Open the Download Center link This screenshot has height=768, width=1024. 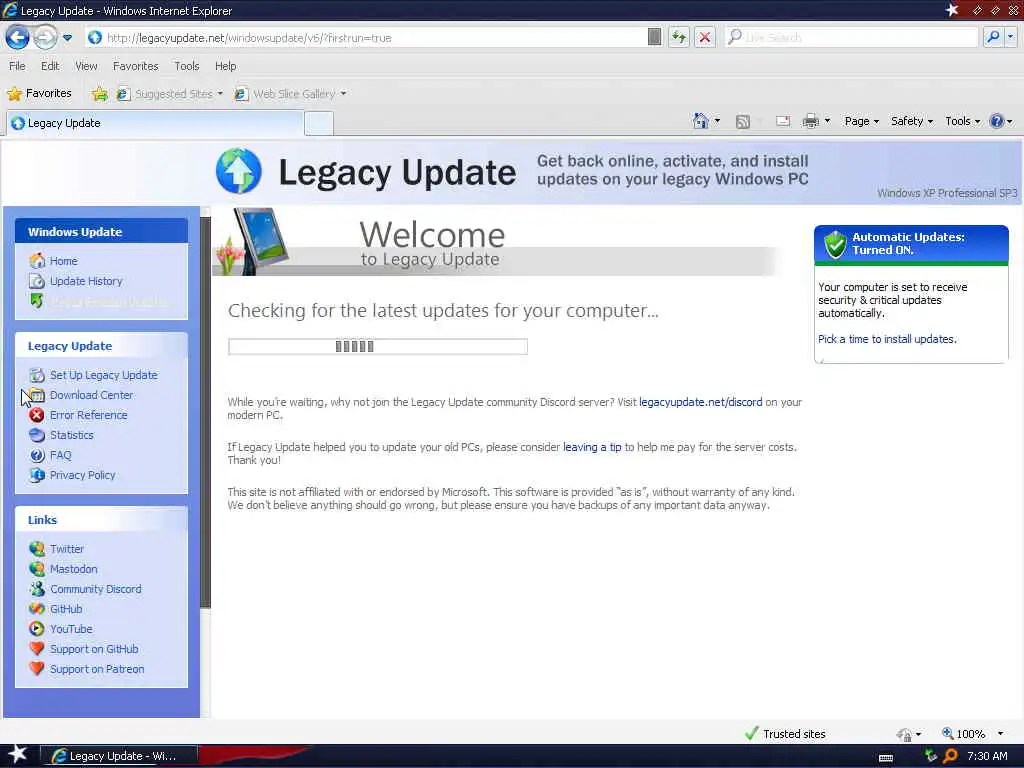pyautogui.click(x=91, y=395)
